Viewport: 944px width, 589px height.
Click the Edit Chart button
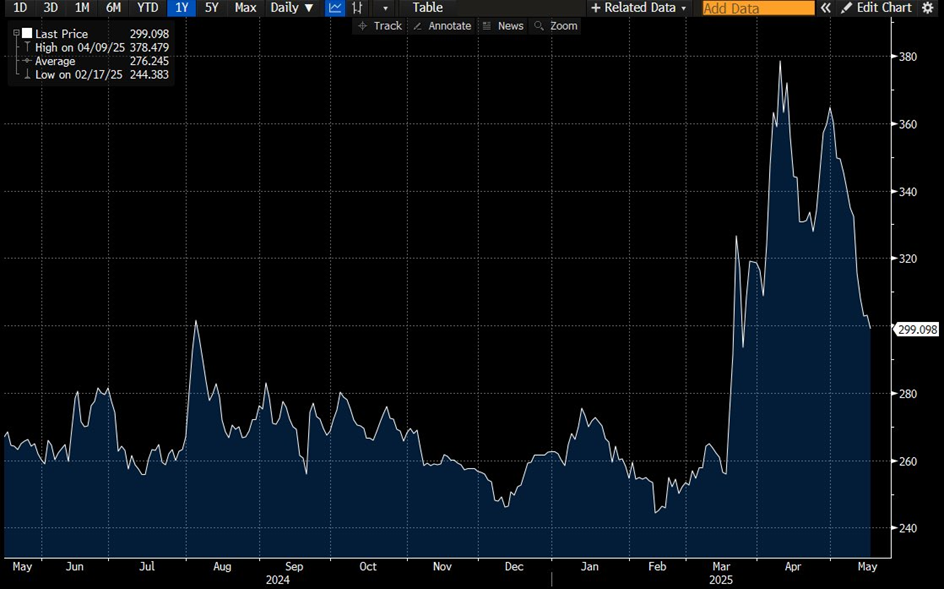click(876, 8)
